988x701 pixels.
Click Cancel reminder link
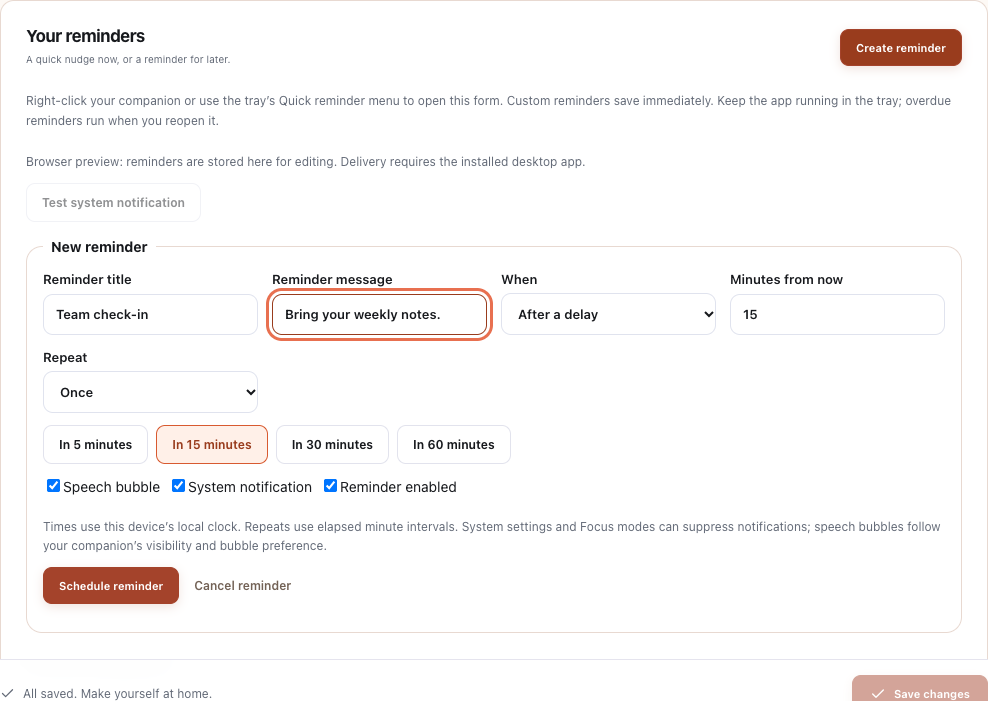[243, 586]
